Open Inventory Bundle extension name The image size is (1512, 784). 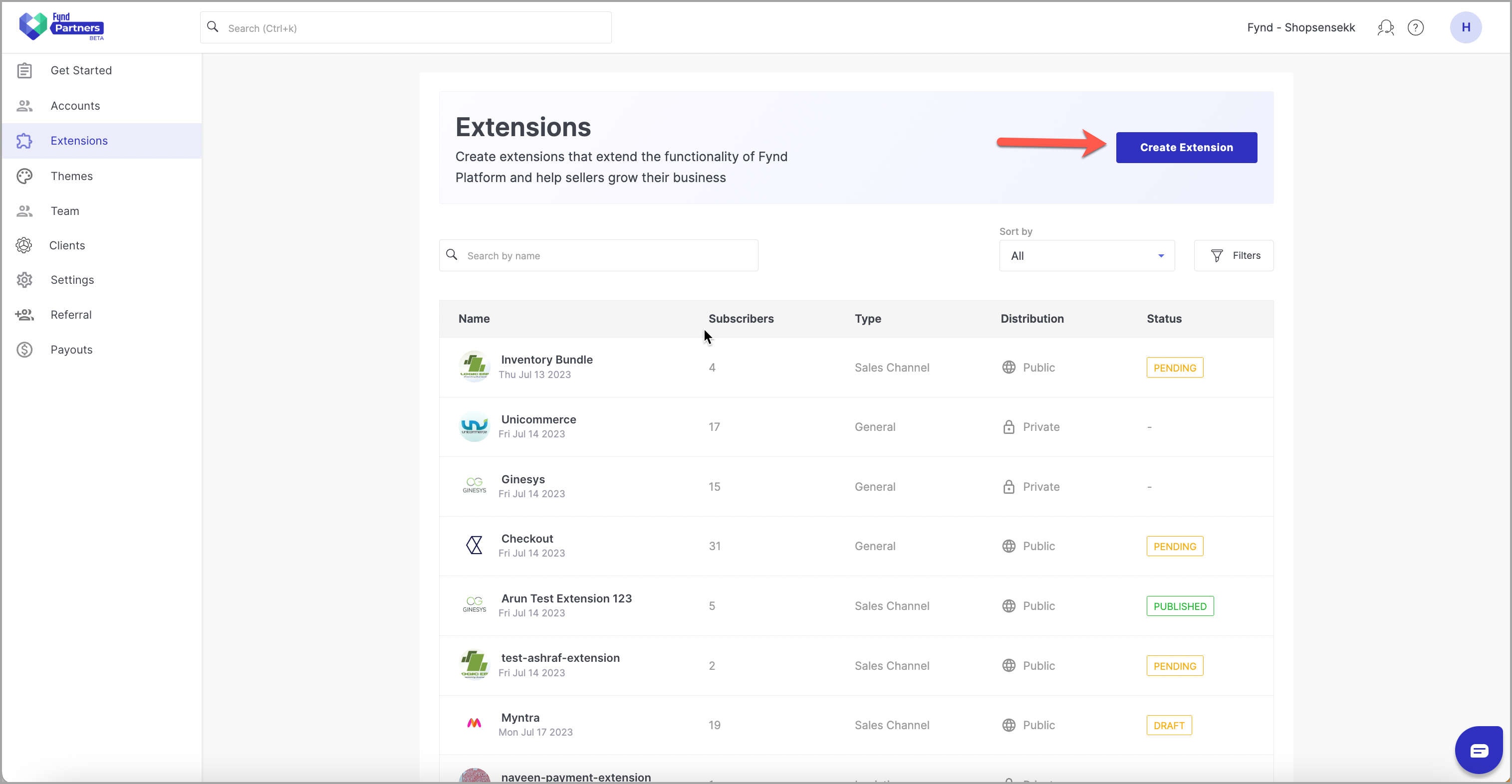546,360
